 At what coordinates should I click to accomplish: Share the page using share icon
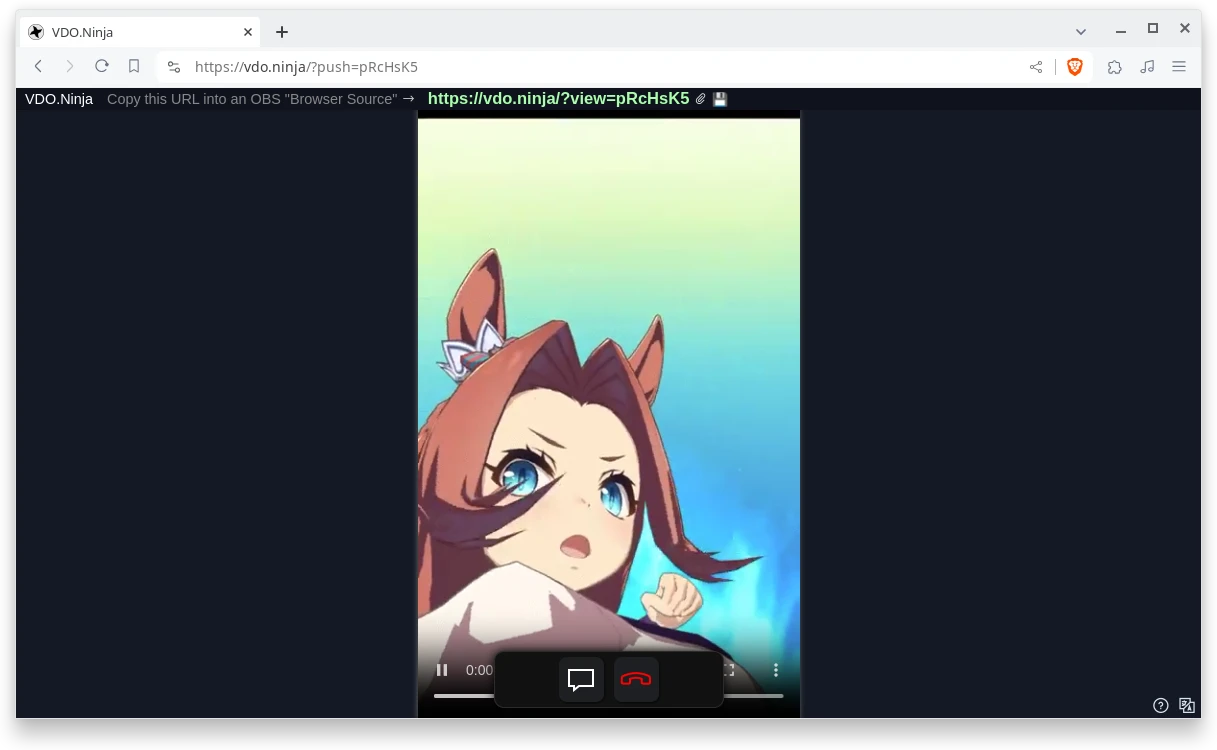click(x=1036, y=67)
